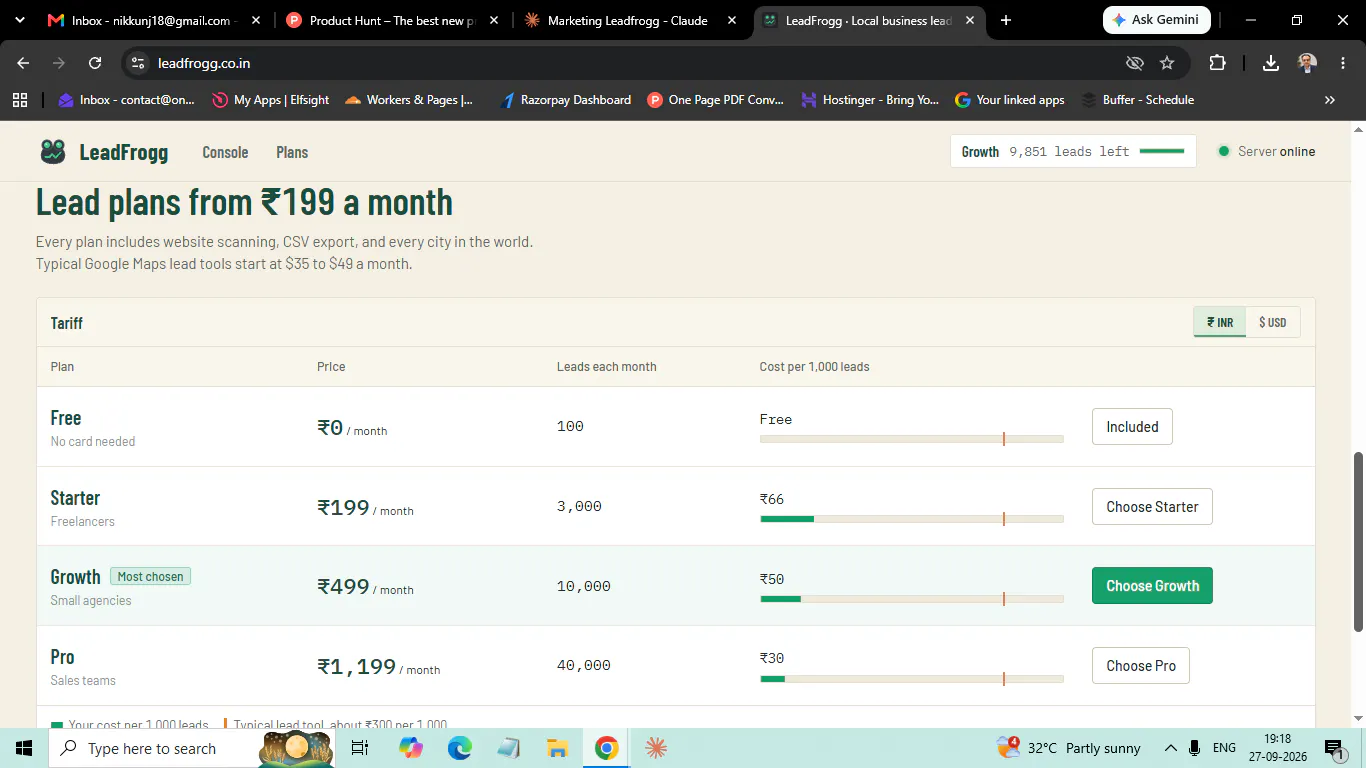Open the Chrome extensions puzzle icon
1366x768 pixels.
tap(1217, 63)
